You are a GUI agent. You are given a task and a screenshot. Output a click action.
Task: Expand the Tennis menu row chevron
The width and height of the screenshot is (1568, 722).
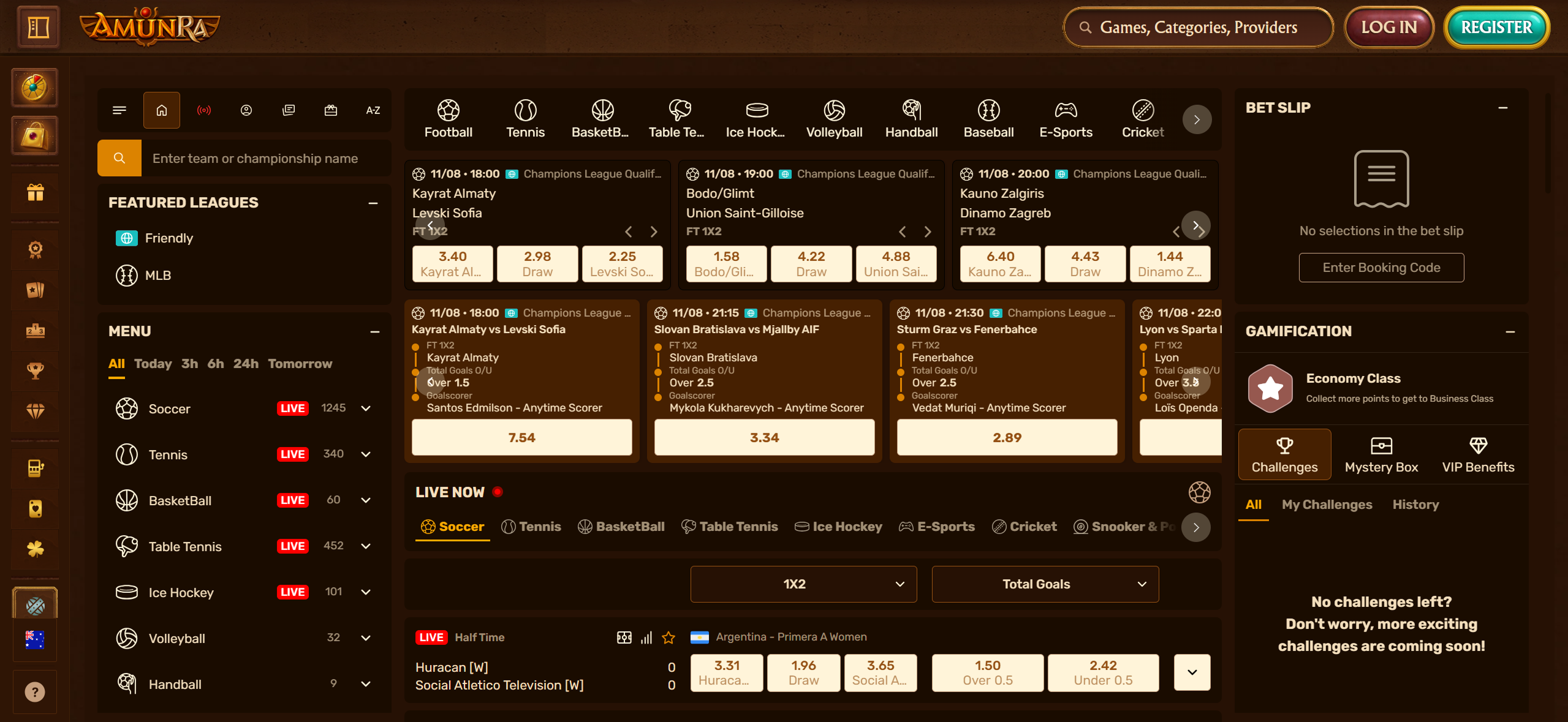[x=366, y=454]
